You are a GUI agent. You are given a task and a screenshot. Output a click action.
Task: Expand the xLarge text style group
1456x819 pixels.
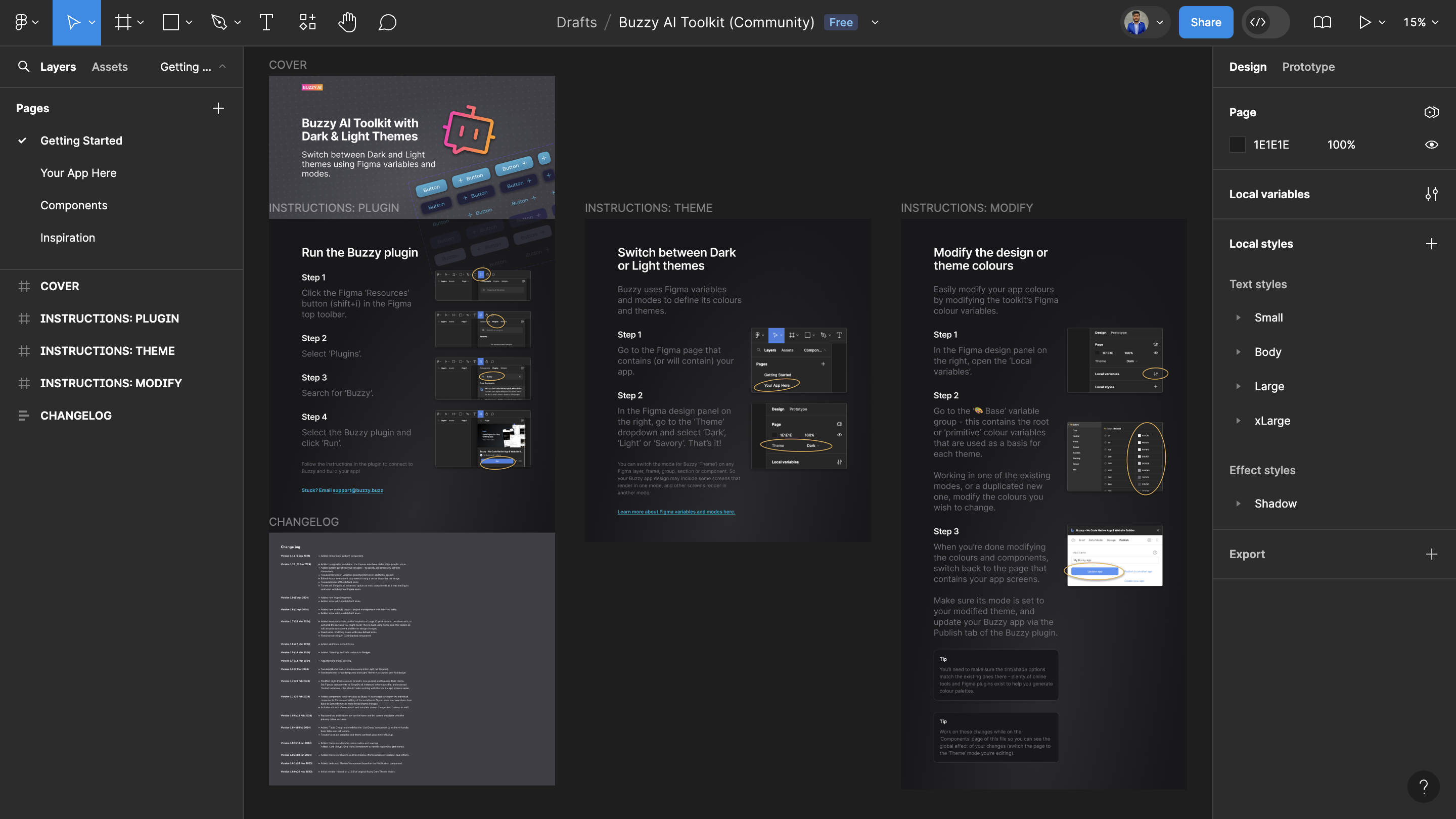[x=1238, y=421]
